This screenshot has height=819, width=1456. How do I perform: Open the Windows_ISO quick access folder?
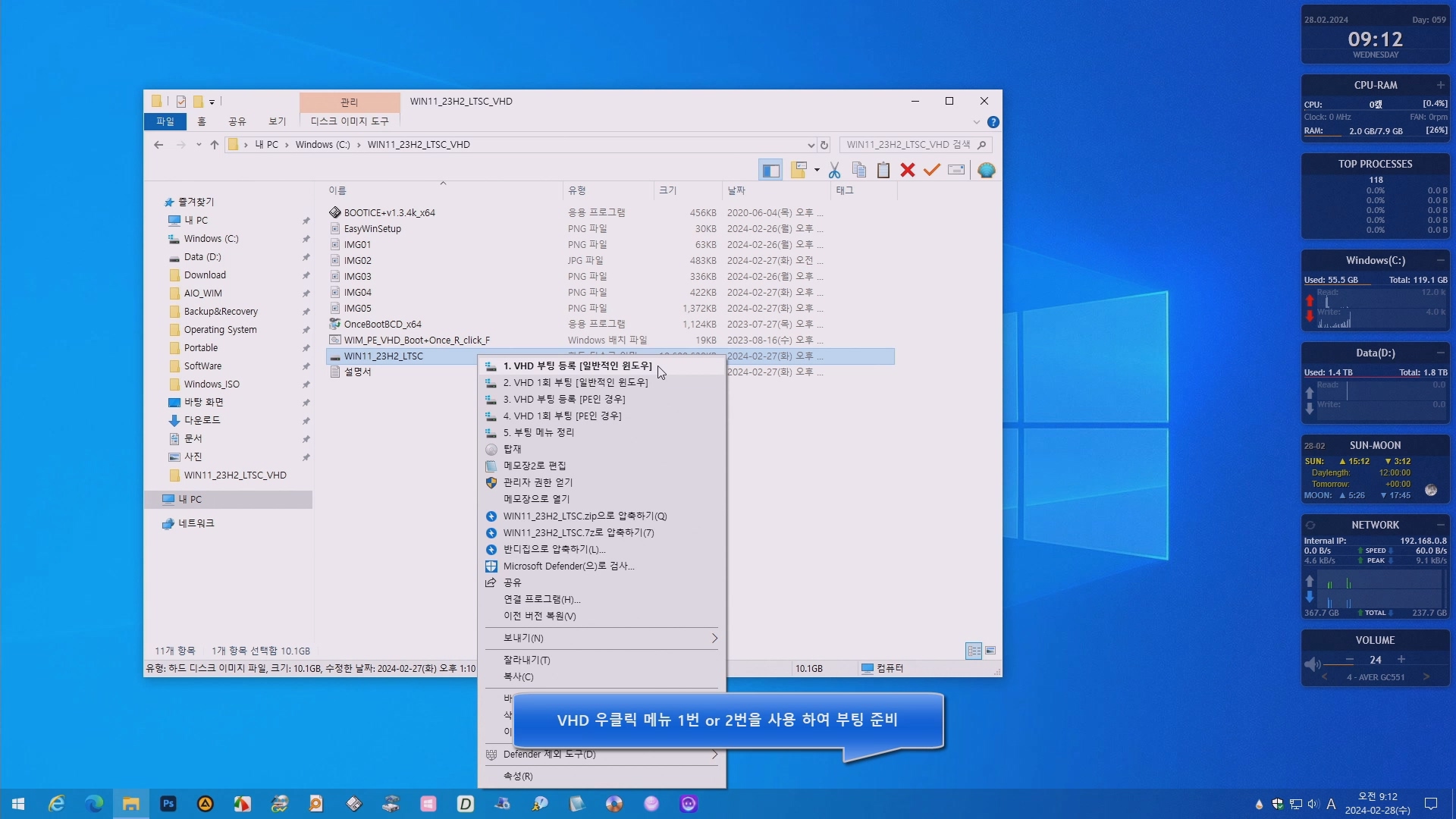pyautogui.click(x=212, y=384)
